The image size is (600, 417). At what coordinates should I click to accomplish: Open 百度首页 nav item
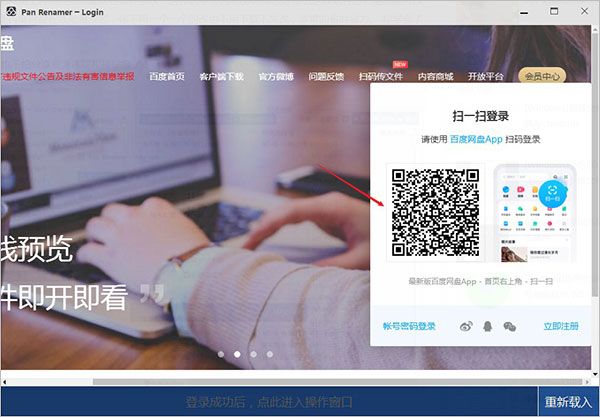coord(167,77)
